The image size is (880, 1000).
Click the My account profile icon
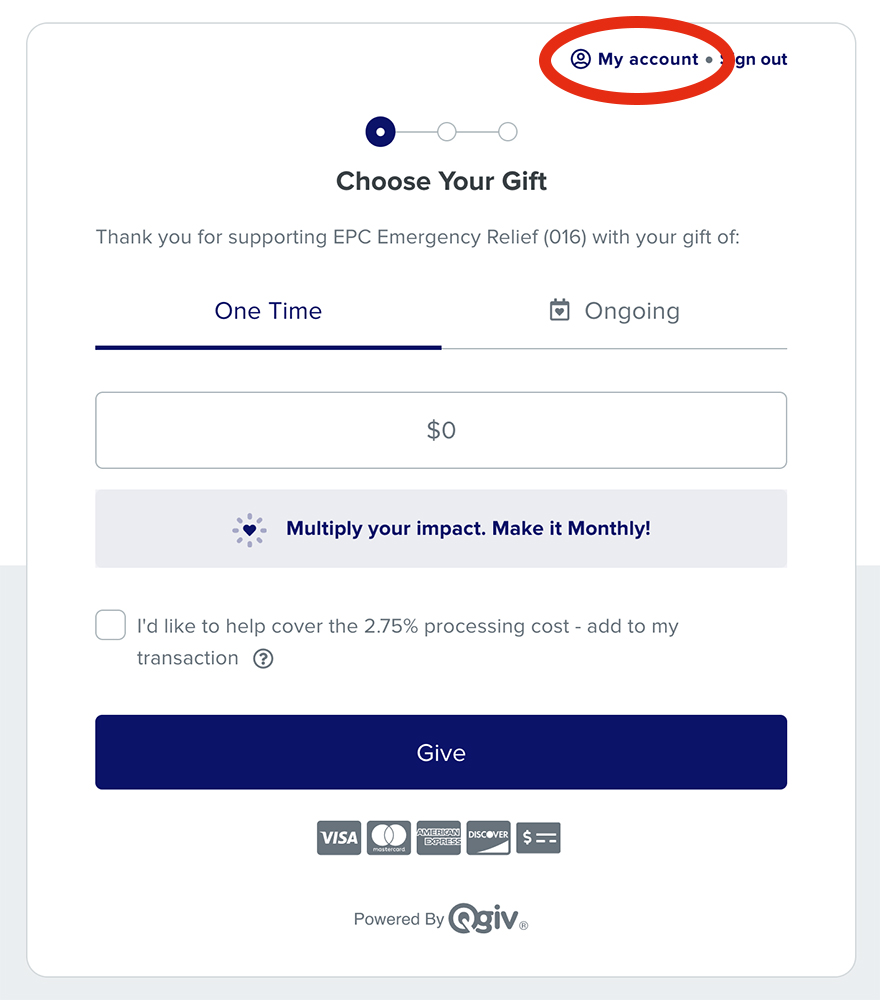(580, 59)
